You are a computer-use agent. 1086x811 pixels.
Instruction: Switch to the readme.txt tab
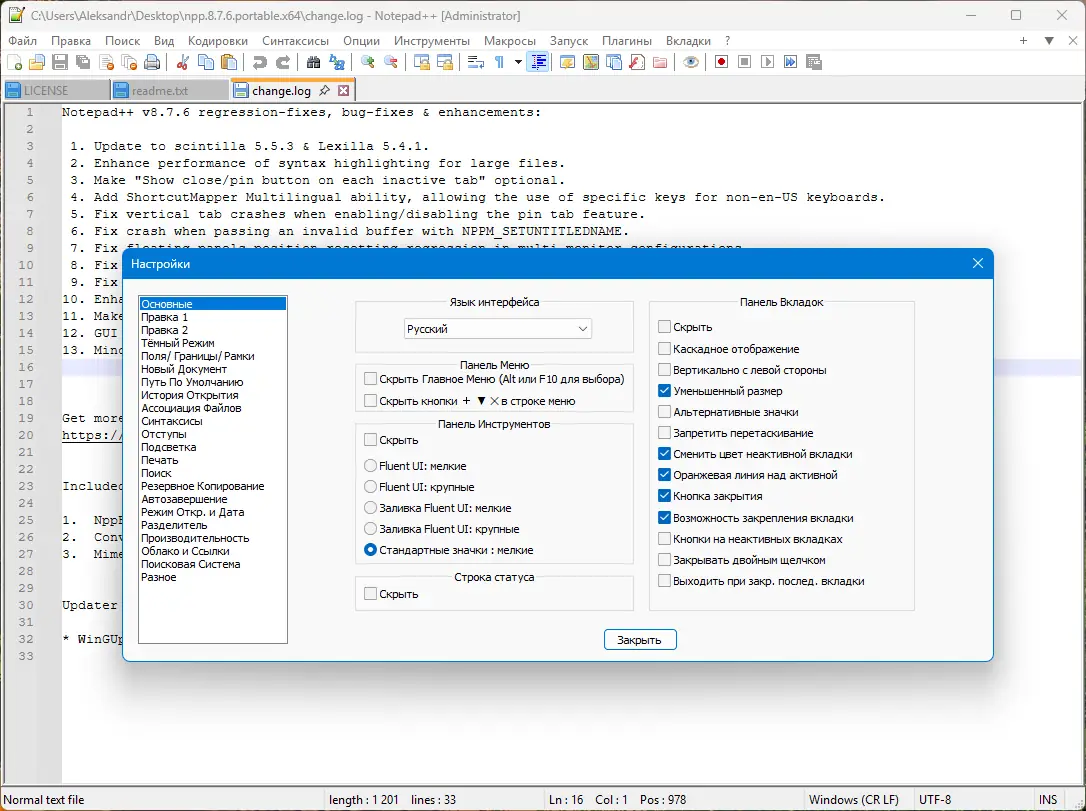click(x=160, y=90)
